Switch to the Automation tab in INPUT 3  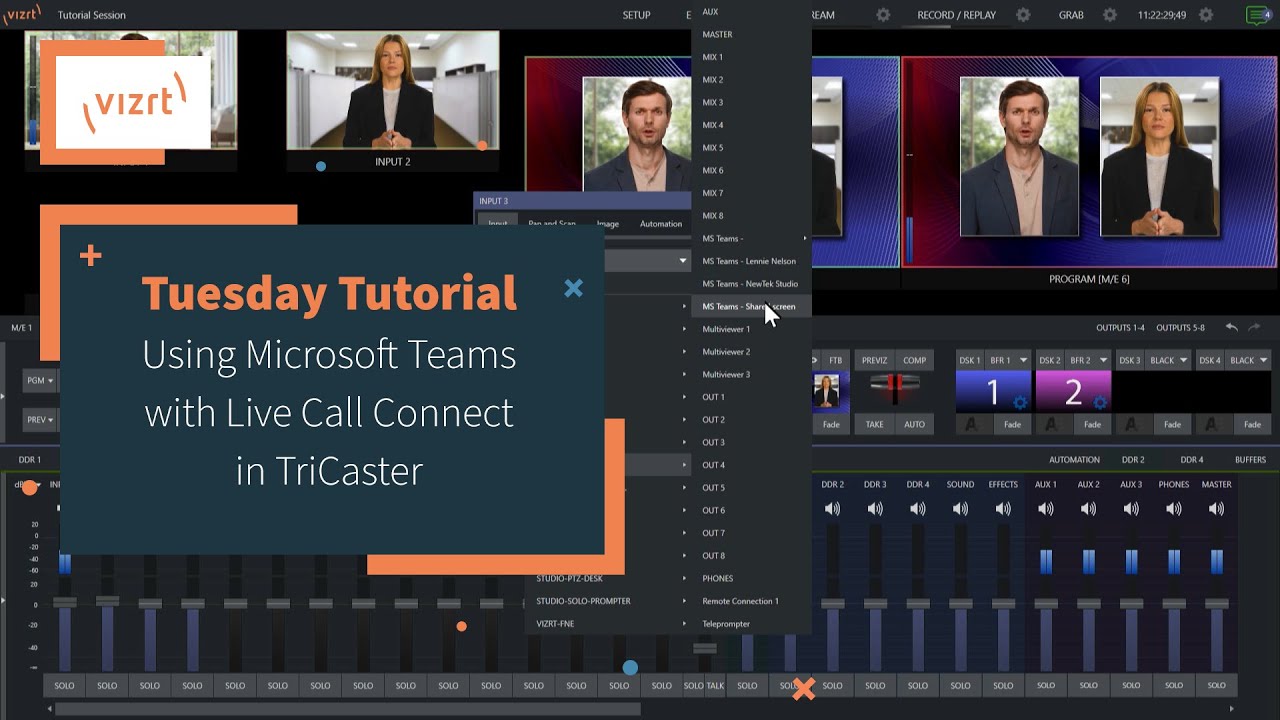661,224
